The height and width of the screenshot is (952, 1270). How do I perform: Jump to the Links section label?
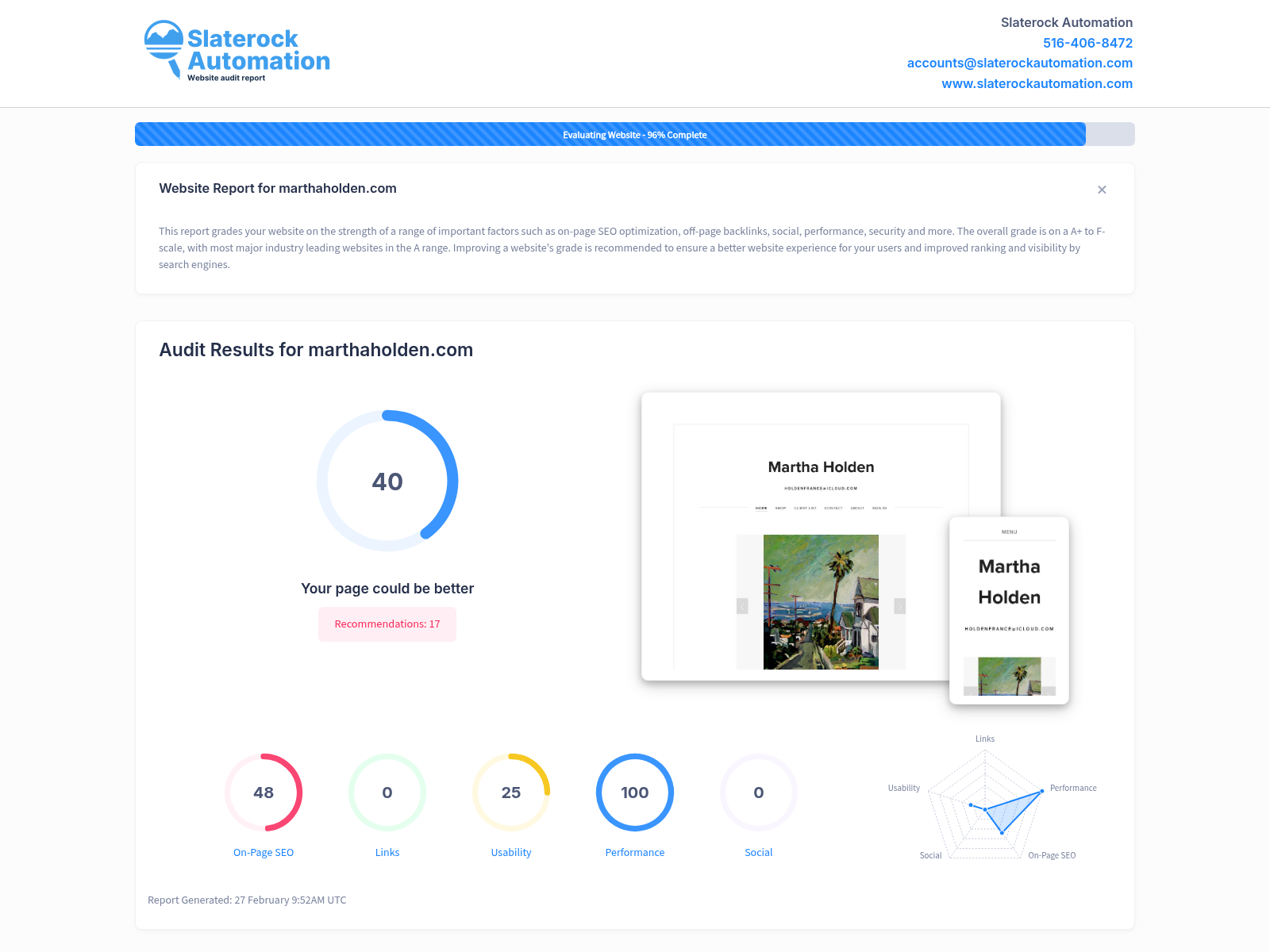pos(387,852)
